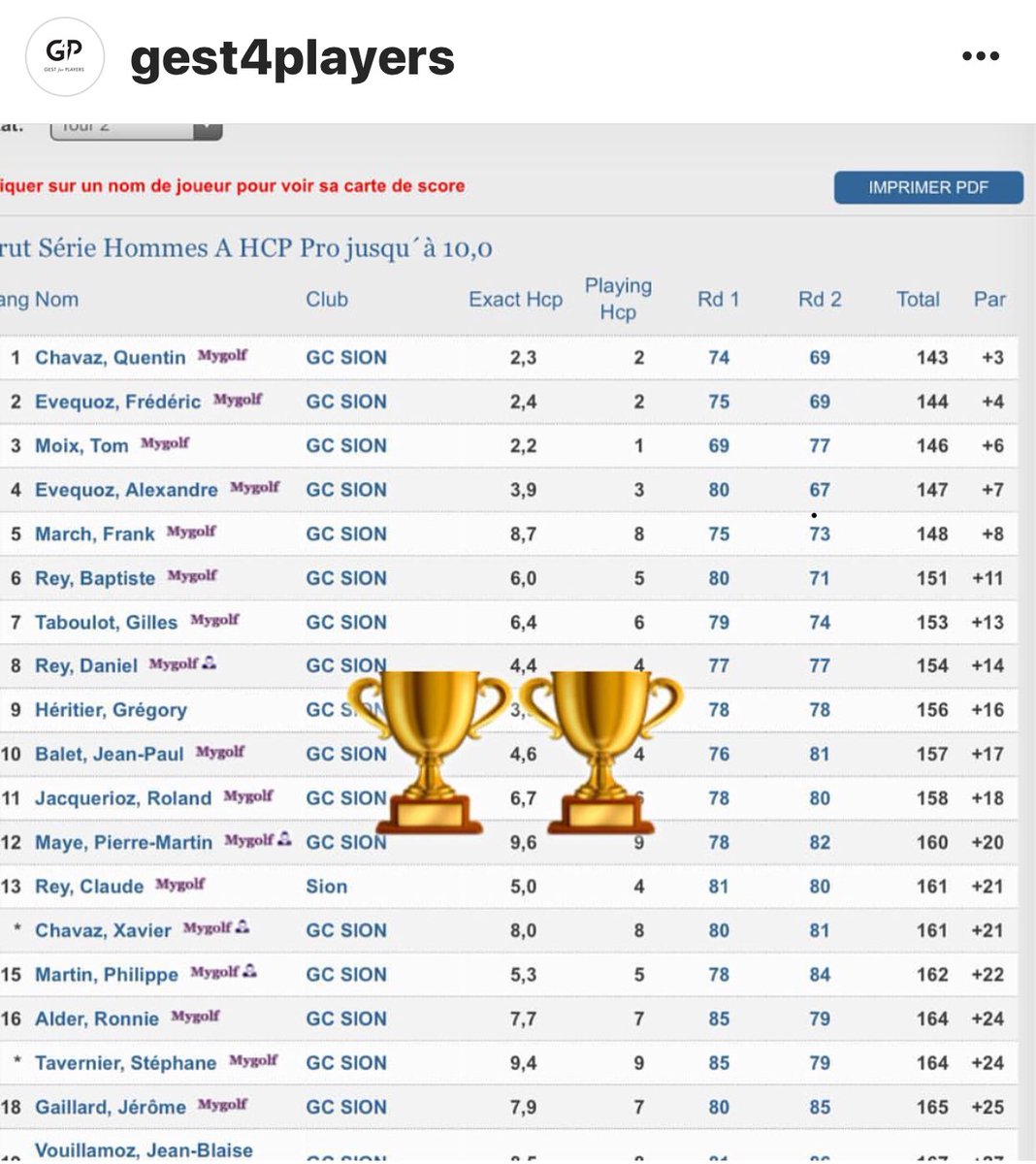The width and height of the screenshot is (1036, 1164).
Task: Click the Rd 1 column header
Action: pos(719,300)
